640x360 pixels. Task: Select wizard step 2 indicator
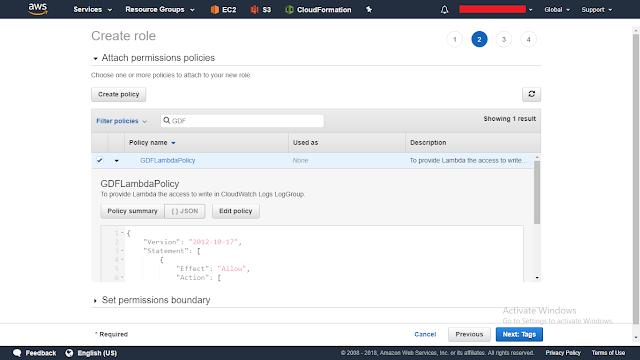(479, 39)
